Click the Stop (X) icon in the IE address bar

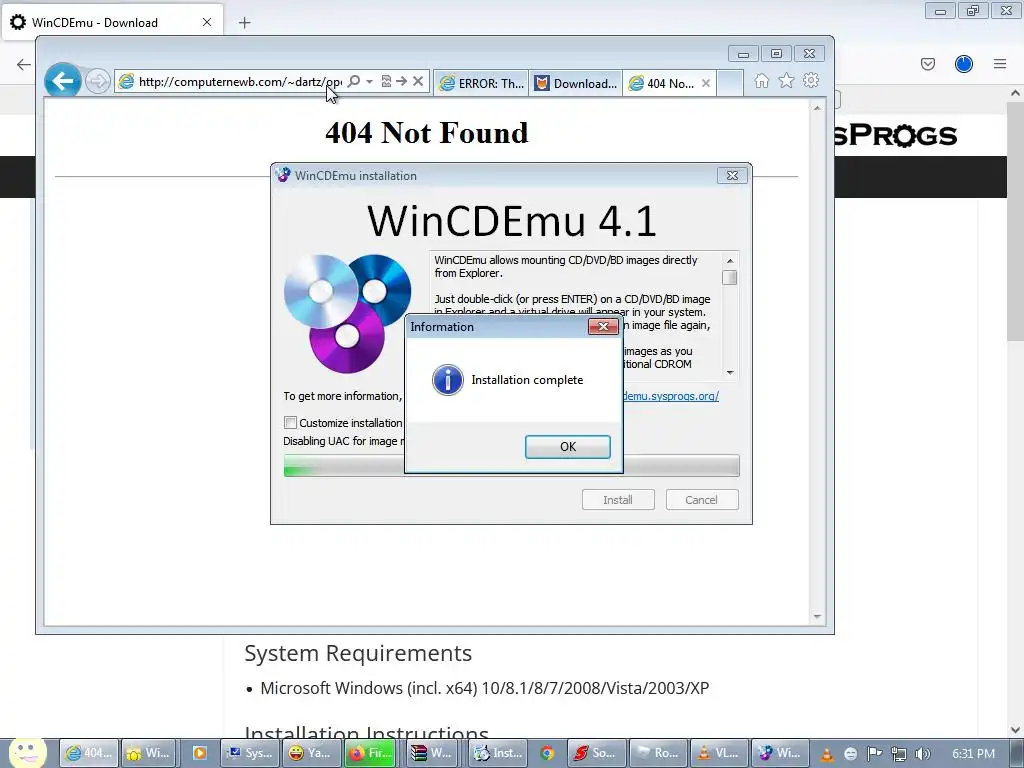coord(418,81)
